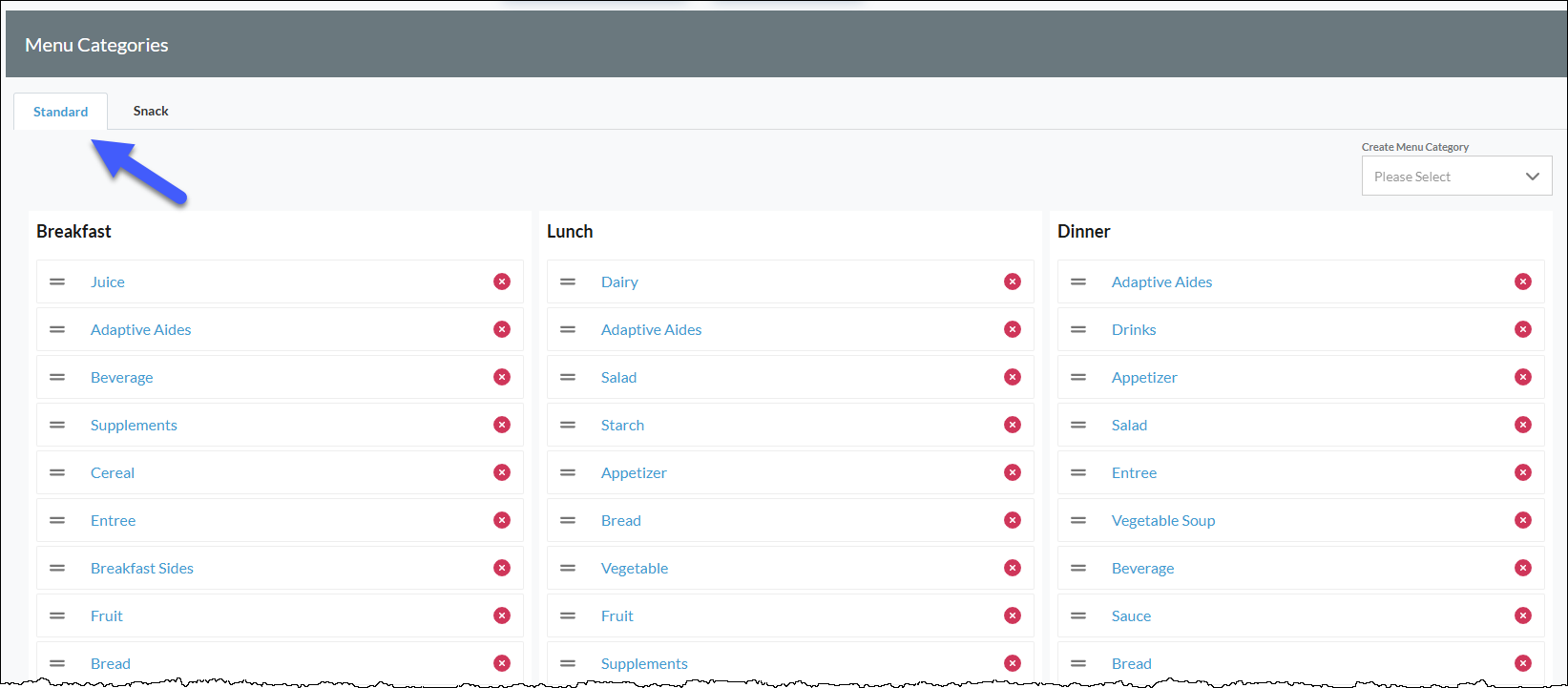Remove Dinner Entree with red X

[x=1523, y=472]
